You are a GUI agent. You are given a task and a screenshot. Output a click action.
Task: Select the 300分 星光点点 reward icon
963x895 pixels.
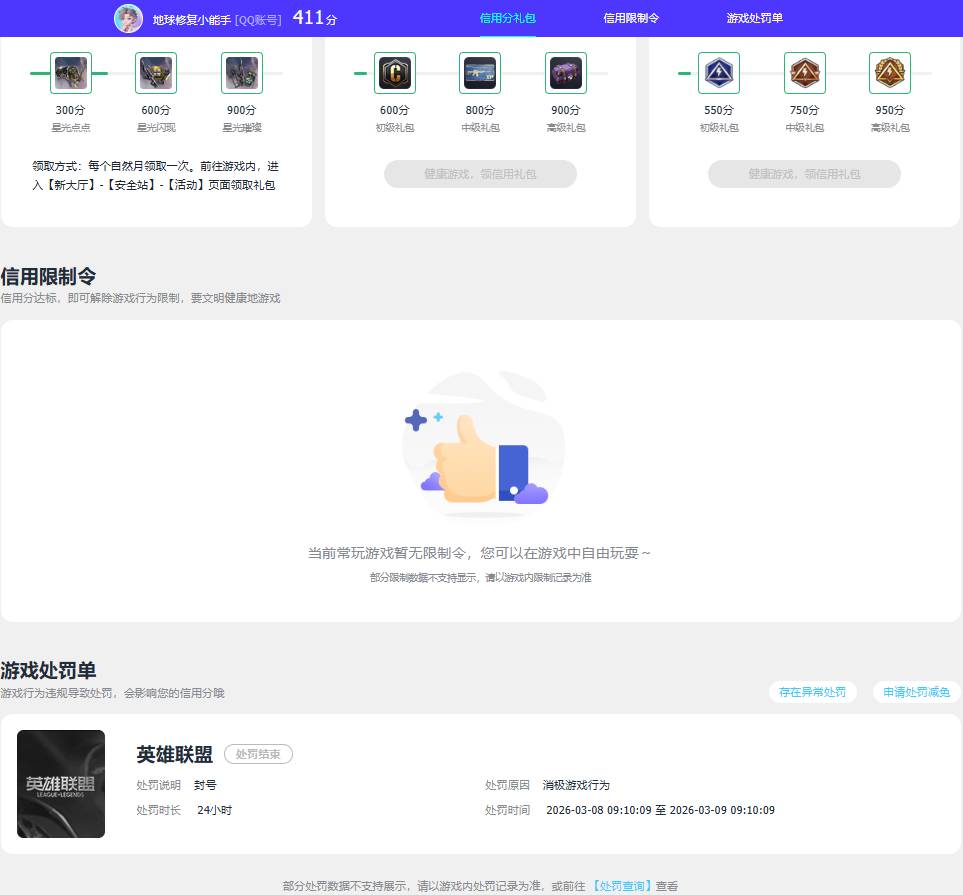pos(71,73)
